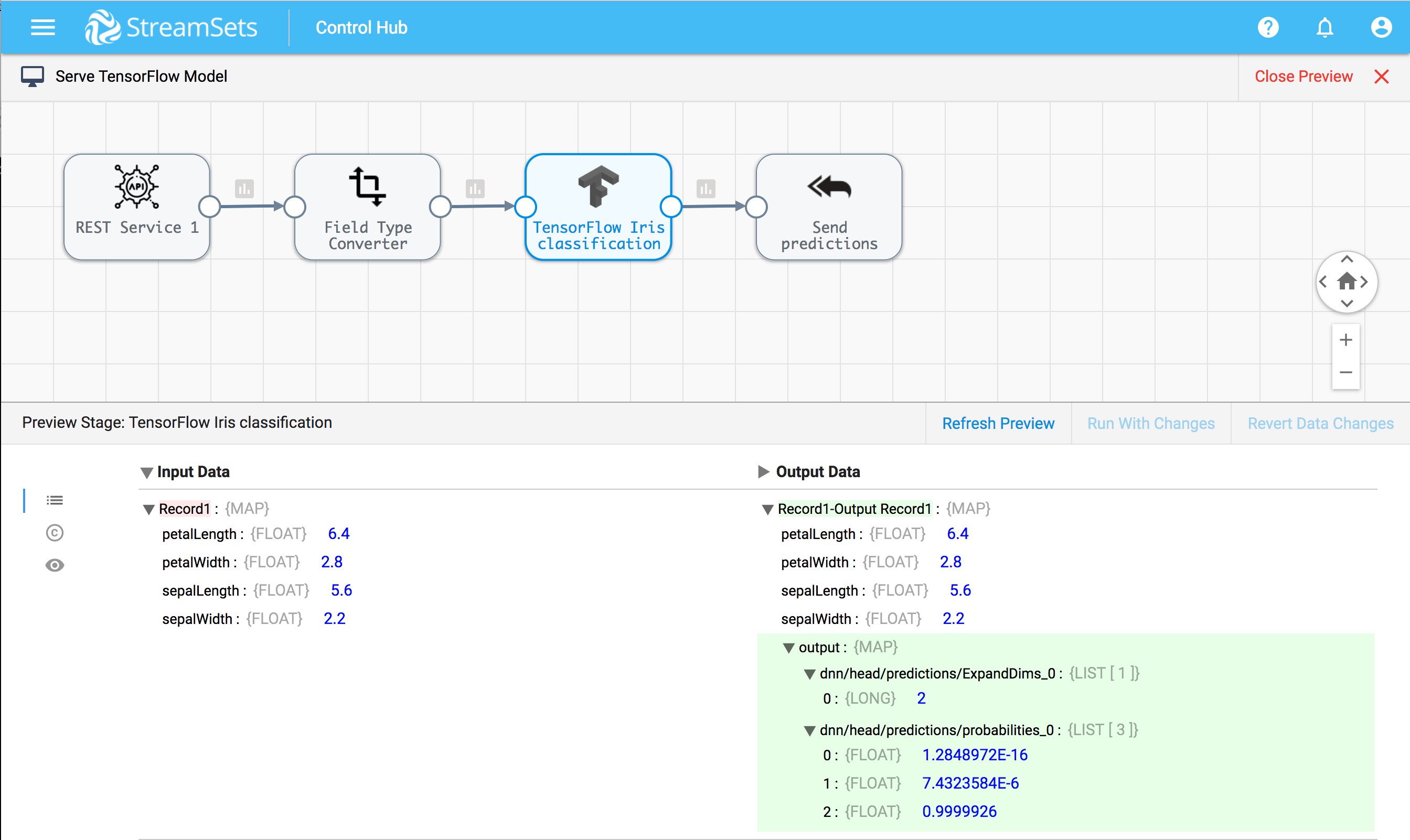The width and height of the screenshot is (1410, 840).
Task: Collapse Record1-Output Record1 map
Action: 768,510
